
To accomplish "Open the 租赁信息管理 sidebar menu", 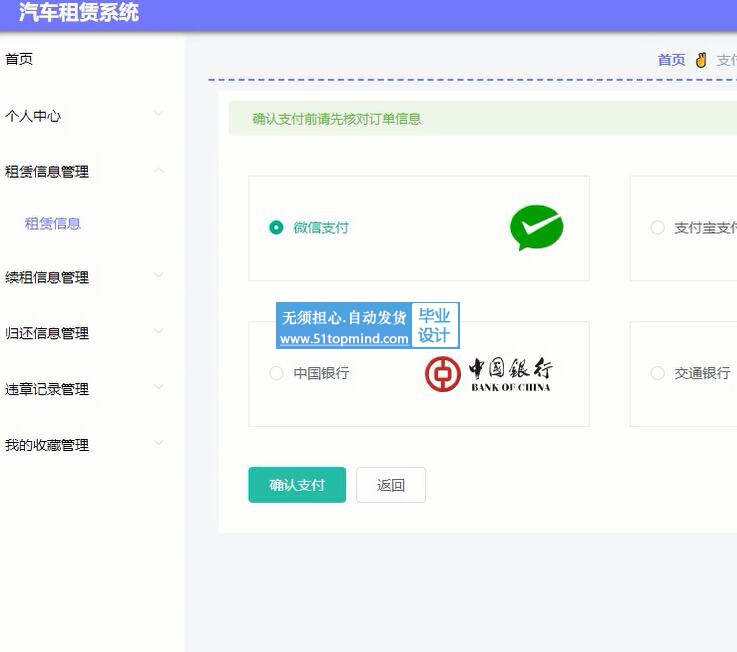I will (x=47, y=172).
